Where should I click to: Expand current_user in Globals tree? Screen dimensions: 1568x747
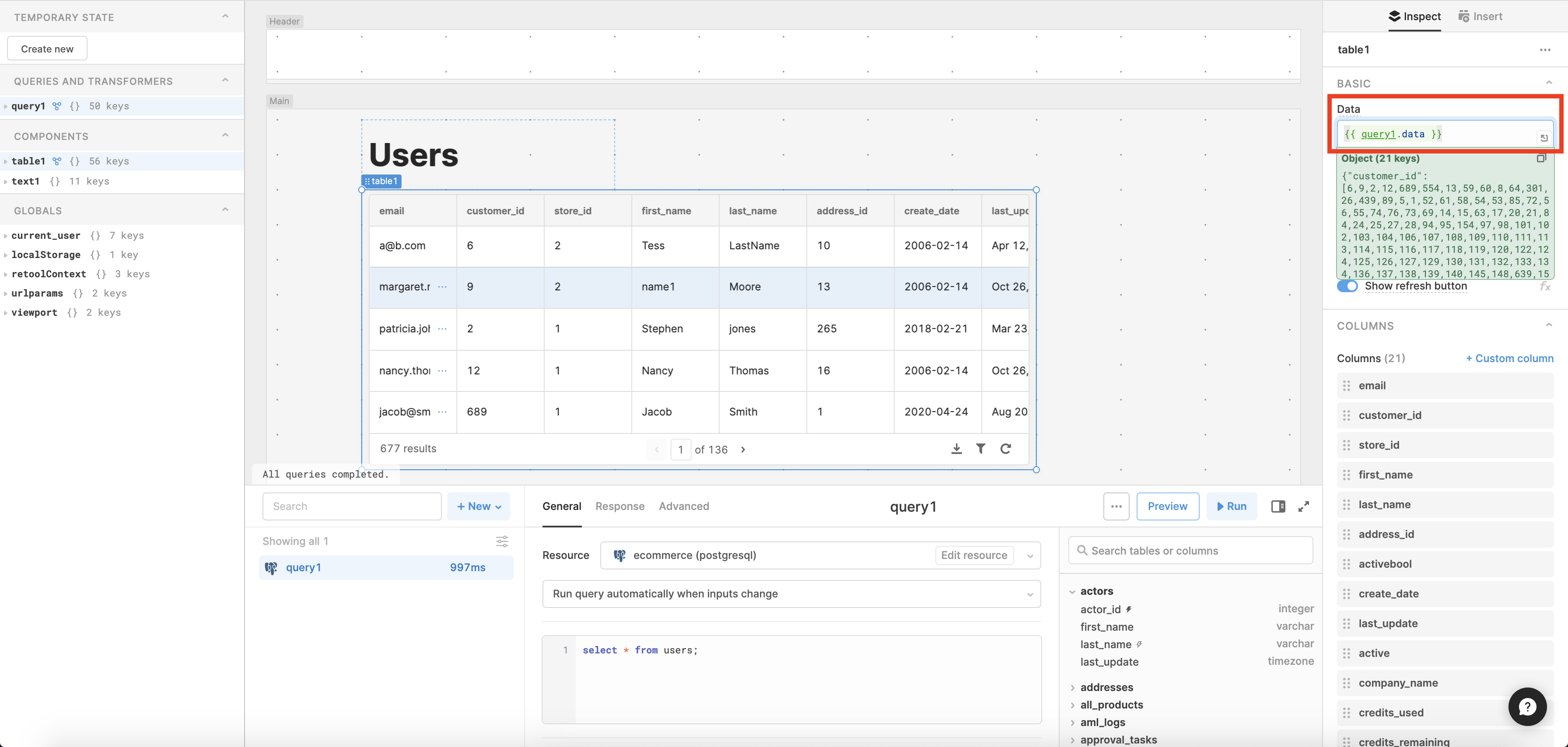[6, 235]
